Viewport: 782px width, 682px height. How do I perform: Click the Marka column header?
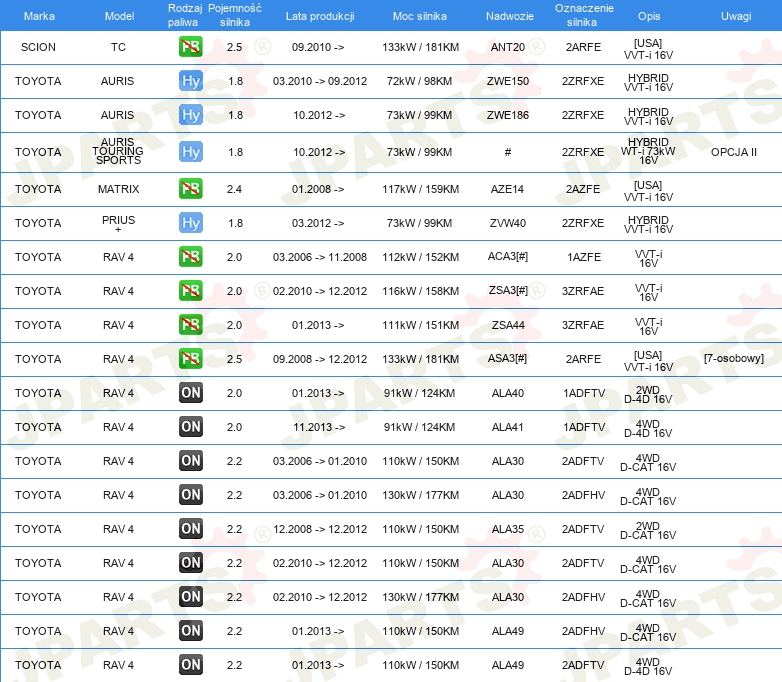pyautogui.click(x=39, y=17)
